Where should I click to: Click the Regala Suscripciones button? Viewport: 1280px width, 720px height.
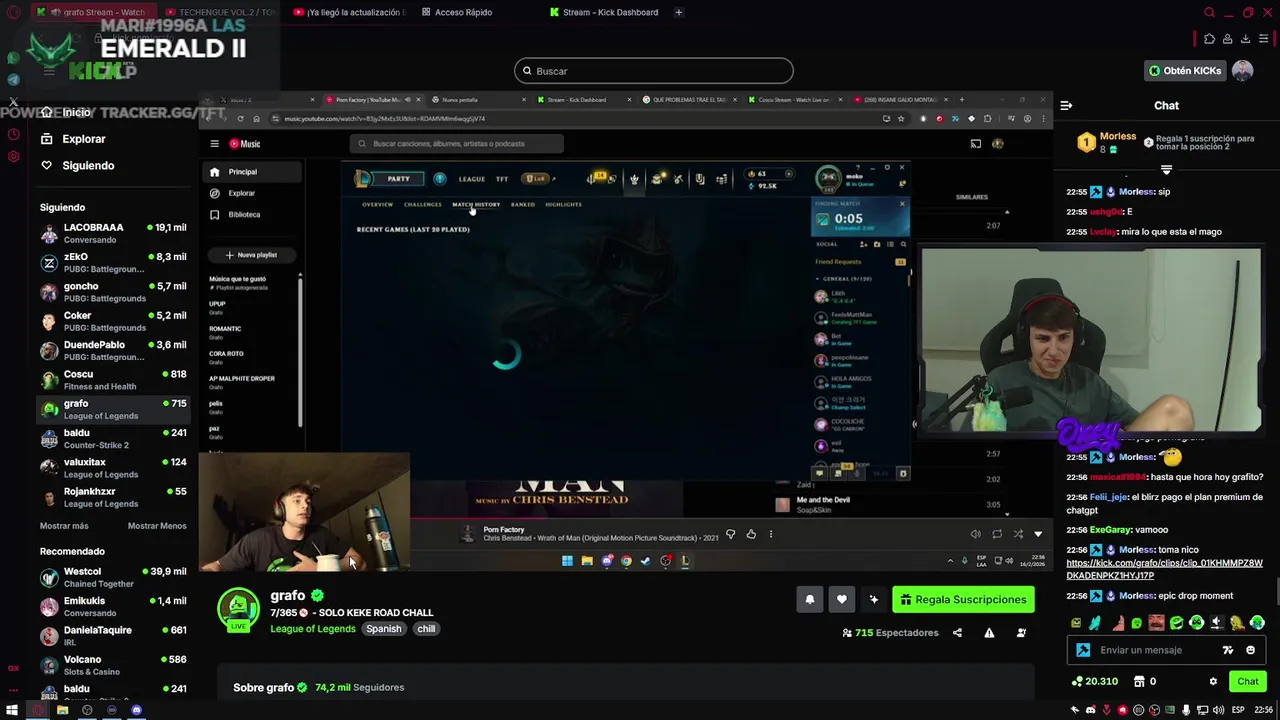963,599
